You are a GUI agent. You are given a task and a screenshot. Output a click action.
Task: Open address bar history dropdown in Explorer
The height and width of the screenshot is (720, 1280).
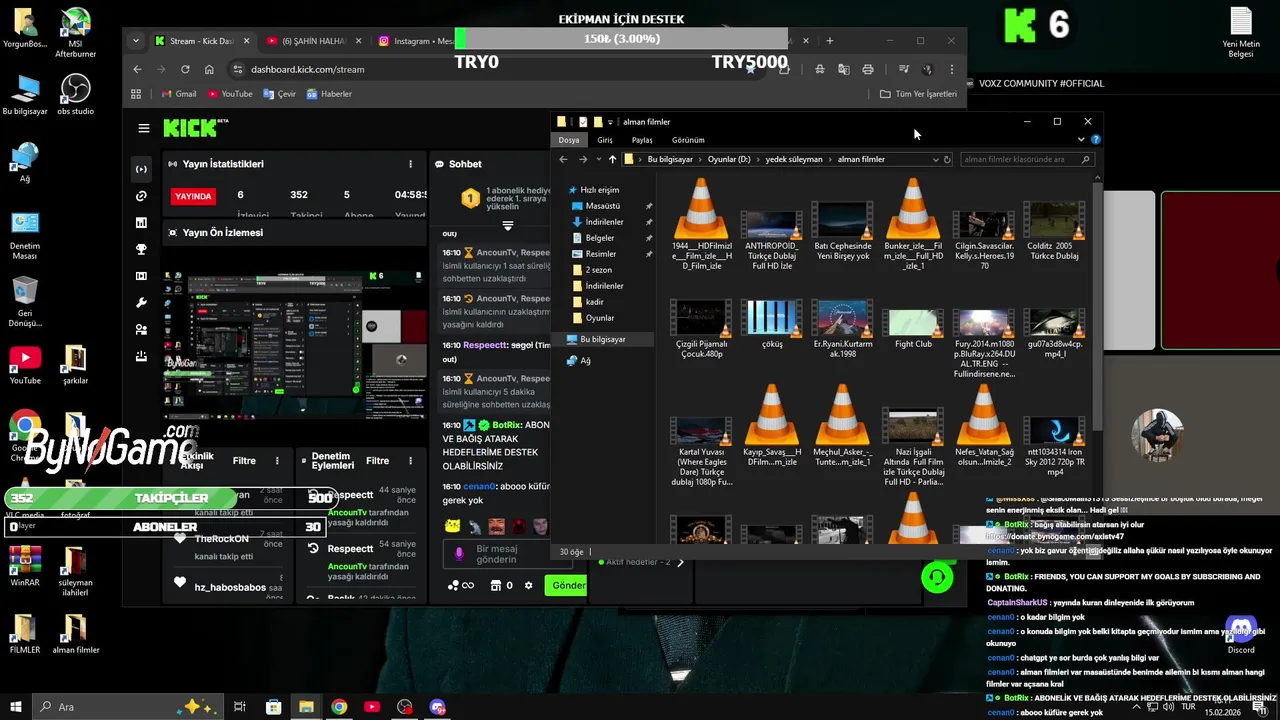[935, 159]
